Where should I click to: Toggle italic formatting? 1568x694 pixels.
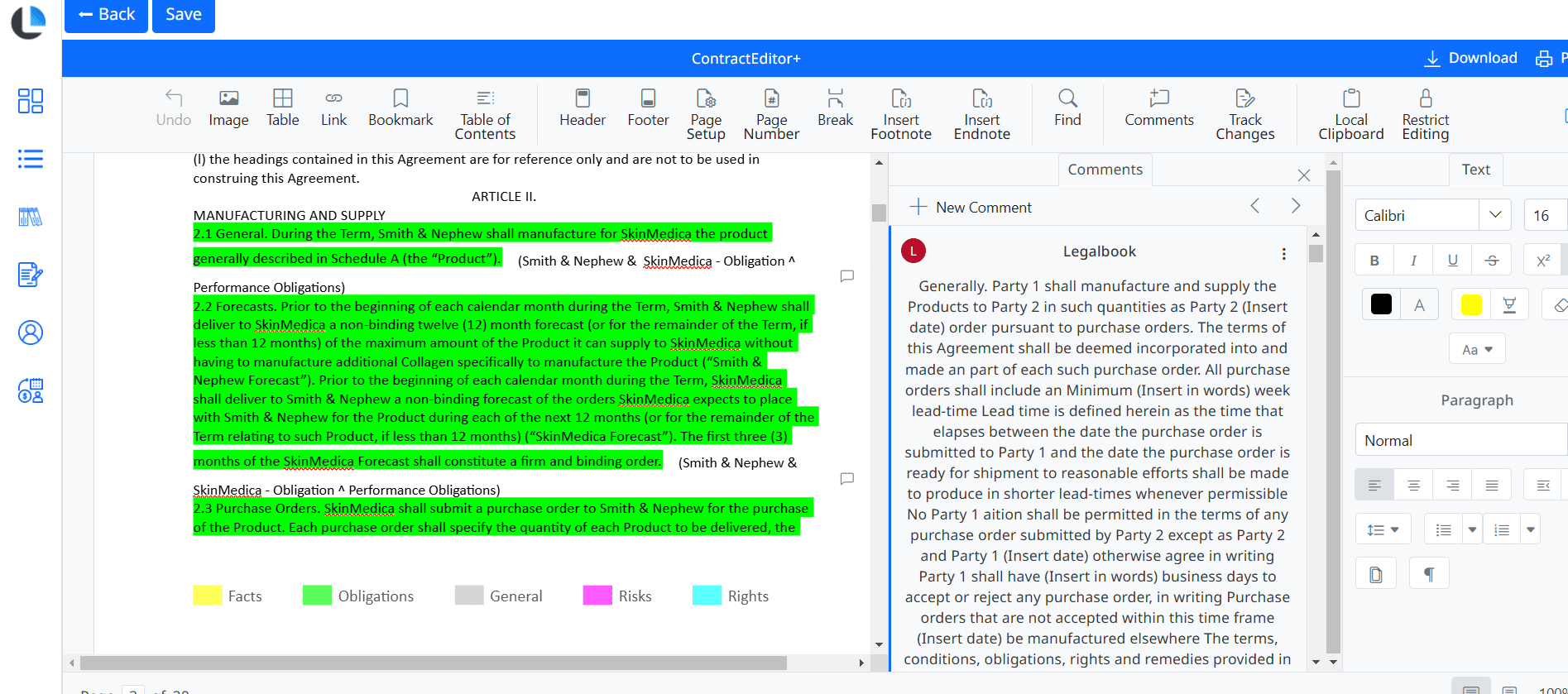1413,261
